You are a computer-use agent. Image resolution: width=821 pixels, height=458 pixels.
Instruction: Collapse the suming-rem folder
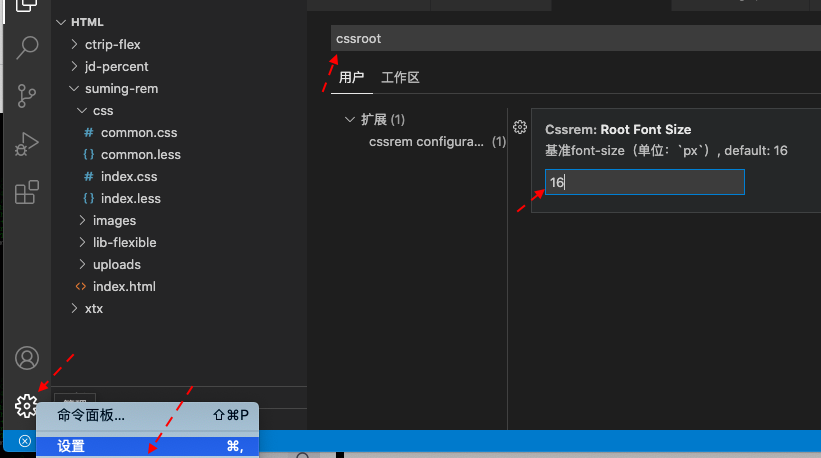120,88
